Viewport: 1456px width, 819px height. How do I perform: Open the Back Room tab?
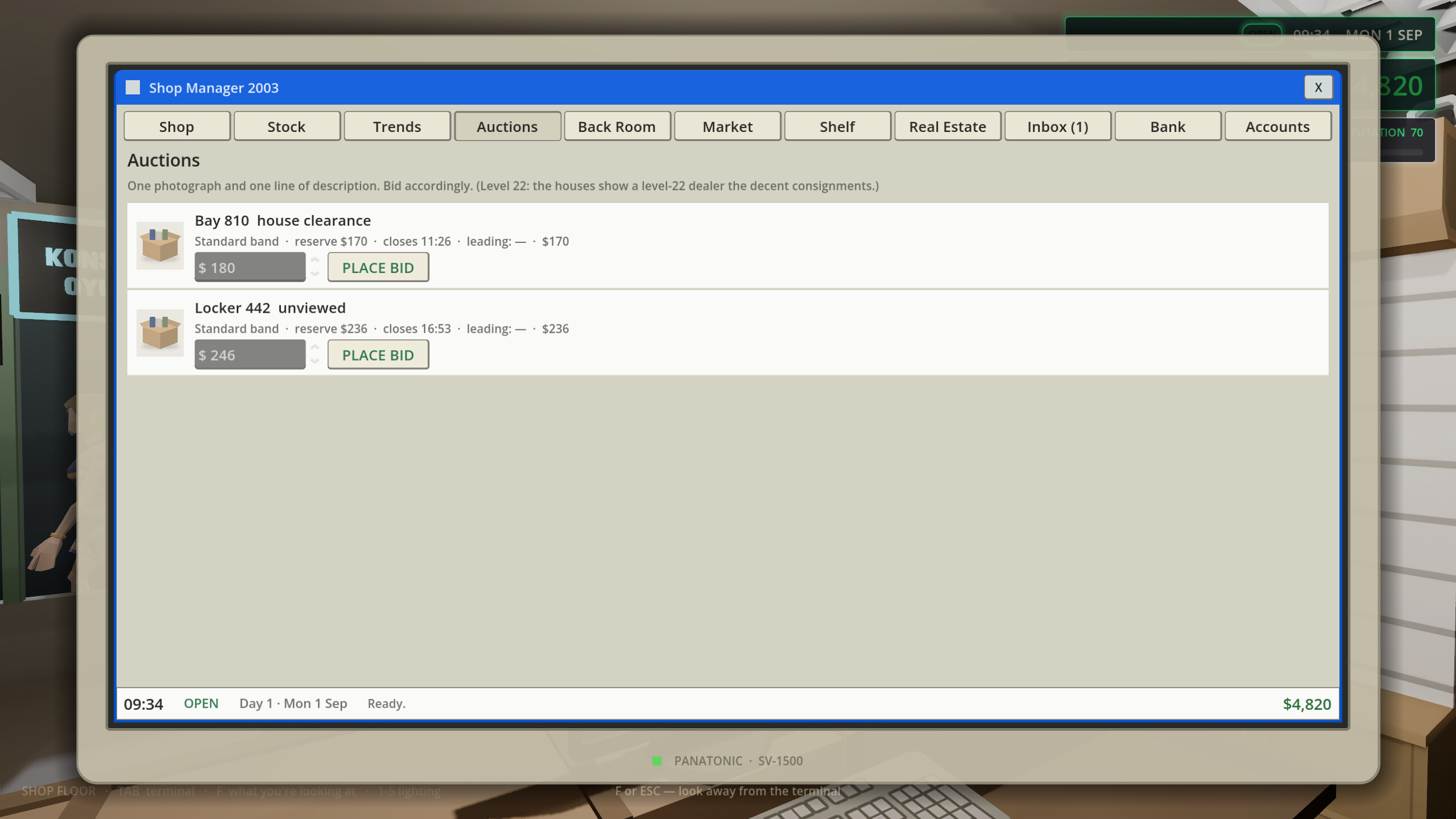[617, 126]
